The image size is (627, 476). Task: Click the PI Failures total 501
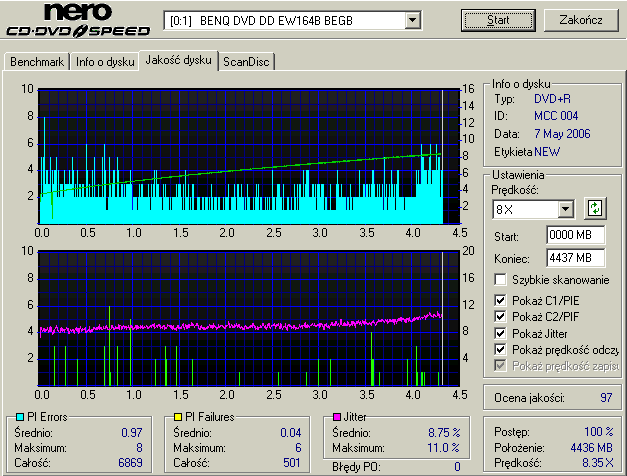pos(292,463)
